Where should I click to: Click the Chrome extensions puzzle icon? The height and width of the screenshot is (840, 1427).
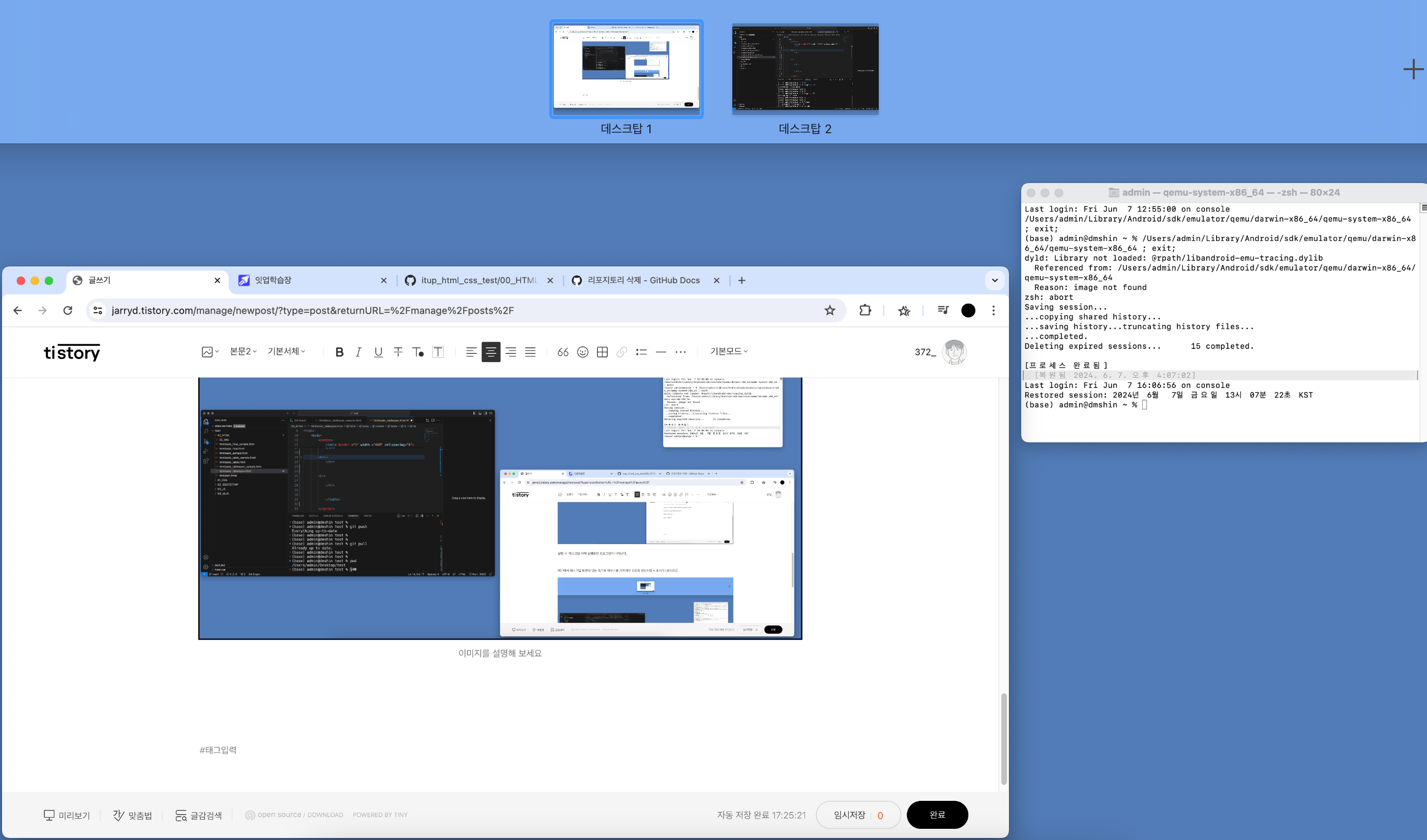tap(865, 310)
